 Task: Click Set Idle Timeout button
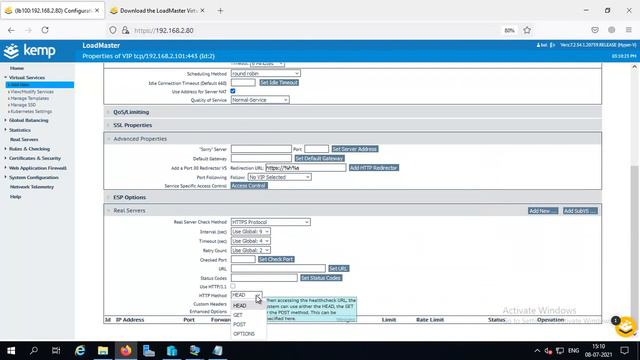pos(279,83)
